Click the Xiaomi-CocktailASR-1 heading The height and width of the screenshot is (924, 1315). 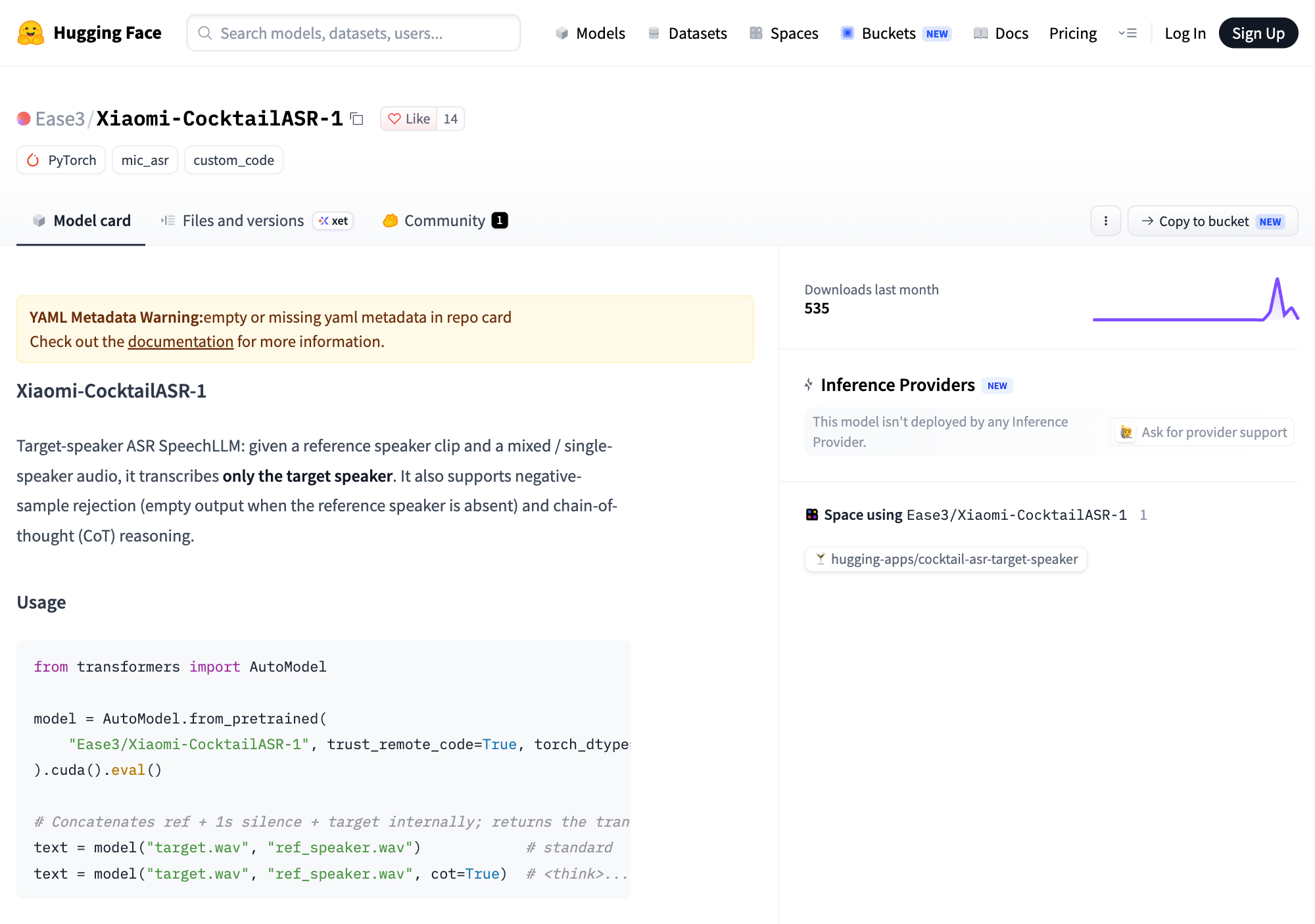click(111, 391)
